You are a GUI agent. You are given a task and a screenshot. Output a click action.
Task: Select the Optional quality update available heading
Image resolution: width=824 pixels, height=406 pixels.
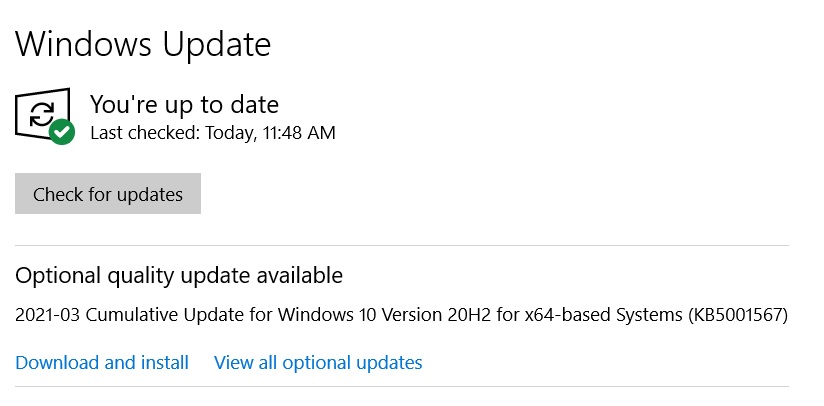tap(179, 275)
